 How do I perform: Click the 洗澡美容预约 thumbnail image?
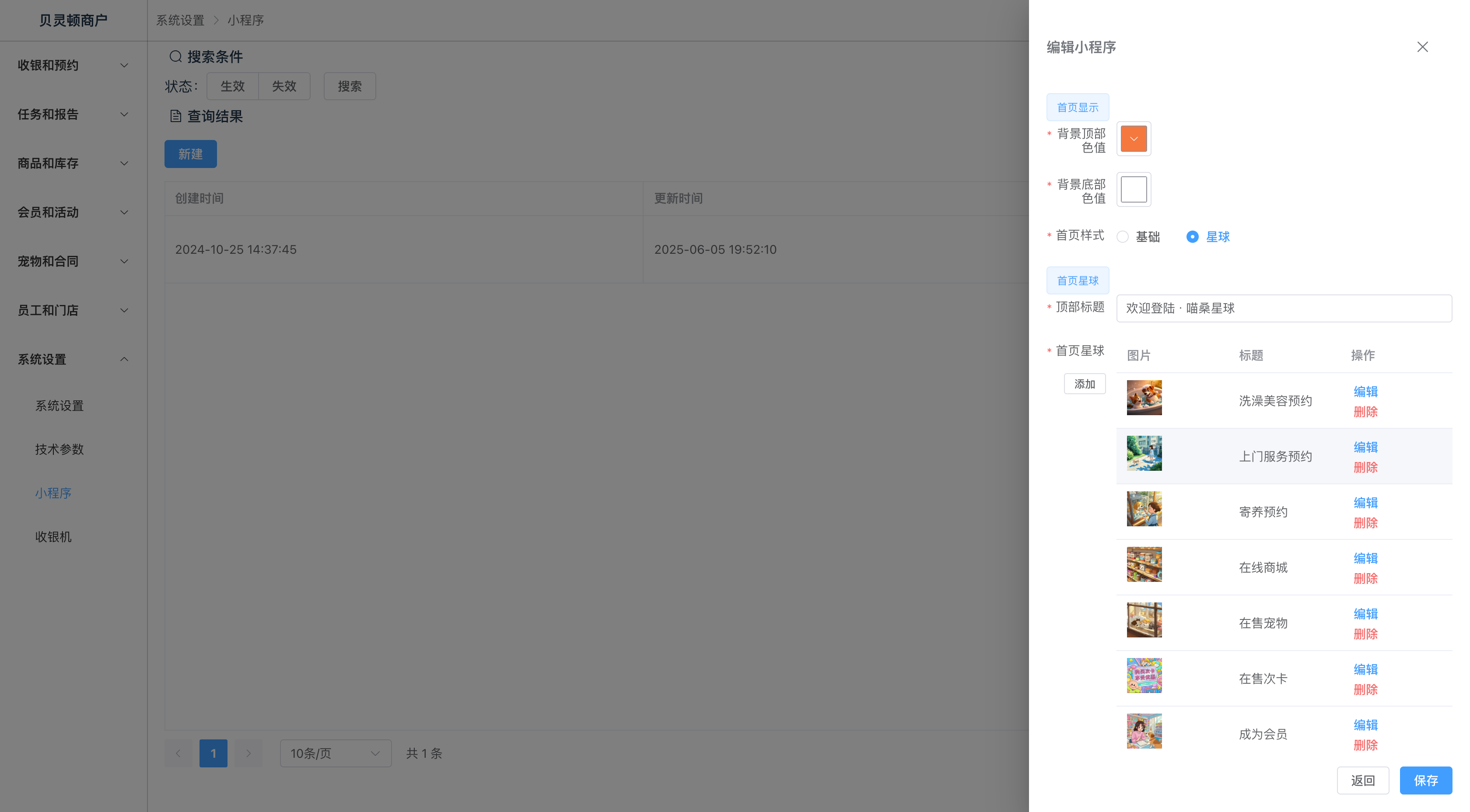point(1144,398)
